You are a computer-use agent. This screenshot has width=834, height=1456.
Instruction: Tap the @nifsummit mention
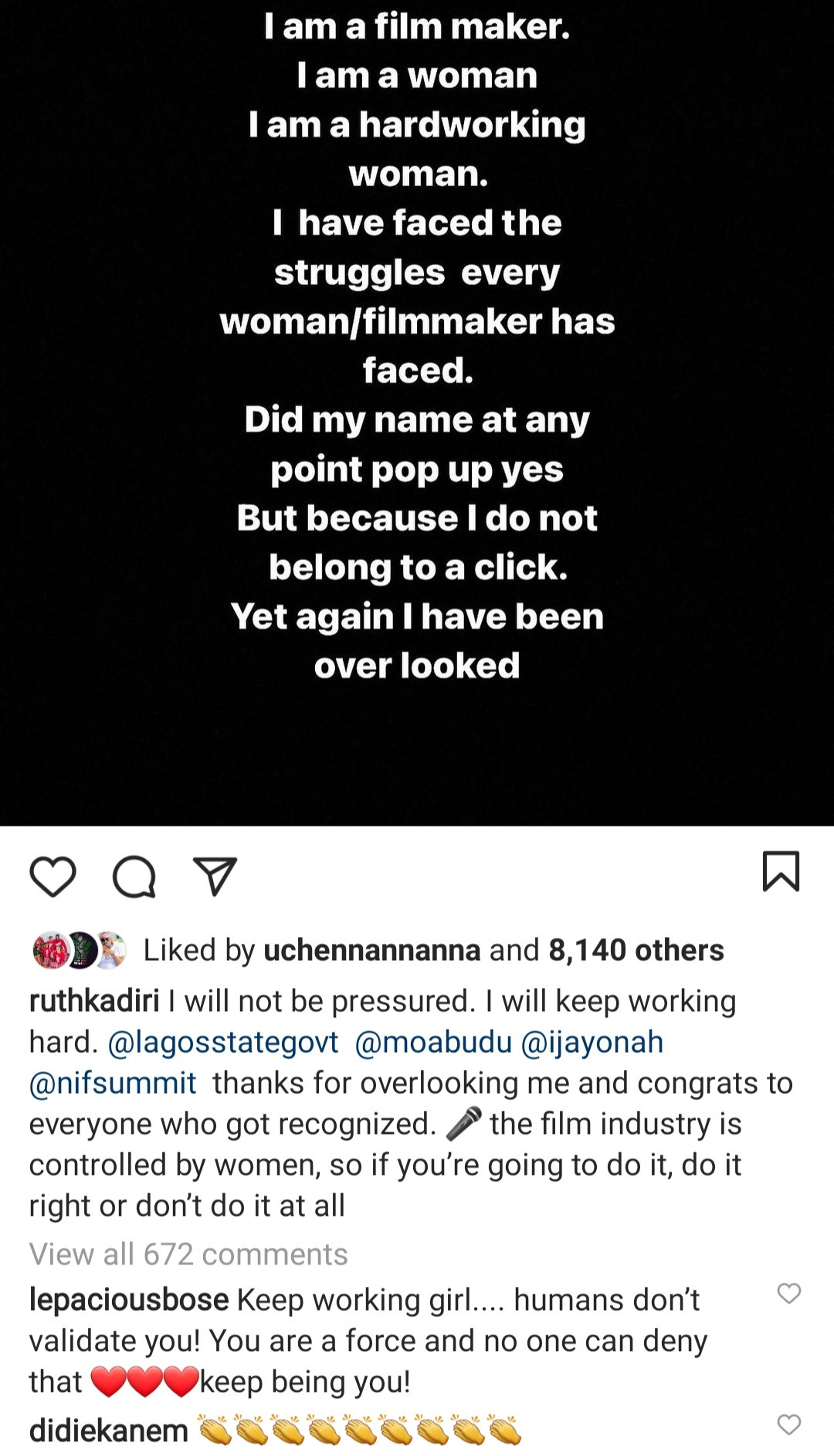point(113,1083)
